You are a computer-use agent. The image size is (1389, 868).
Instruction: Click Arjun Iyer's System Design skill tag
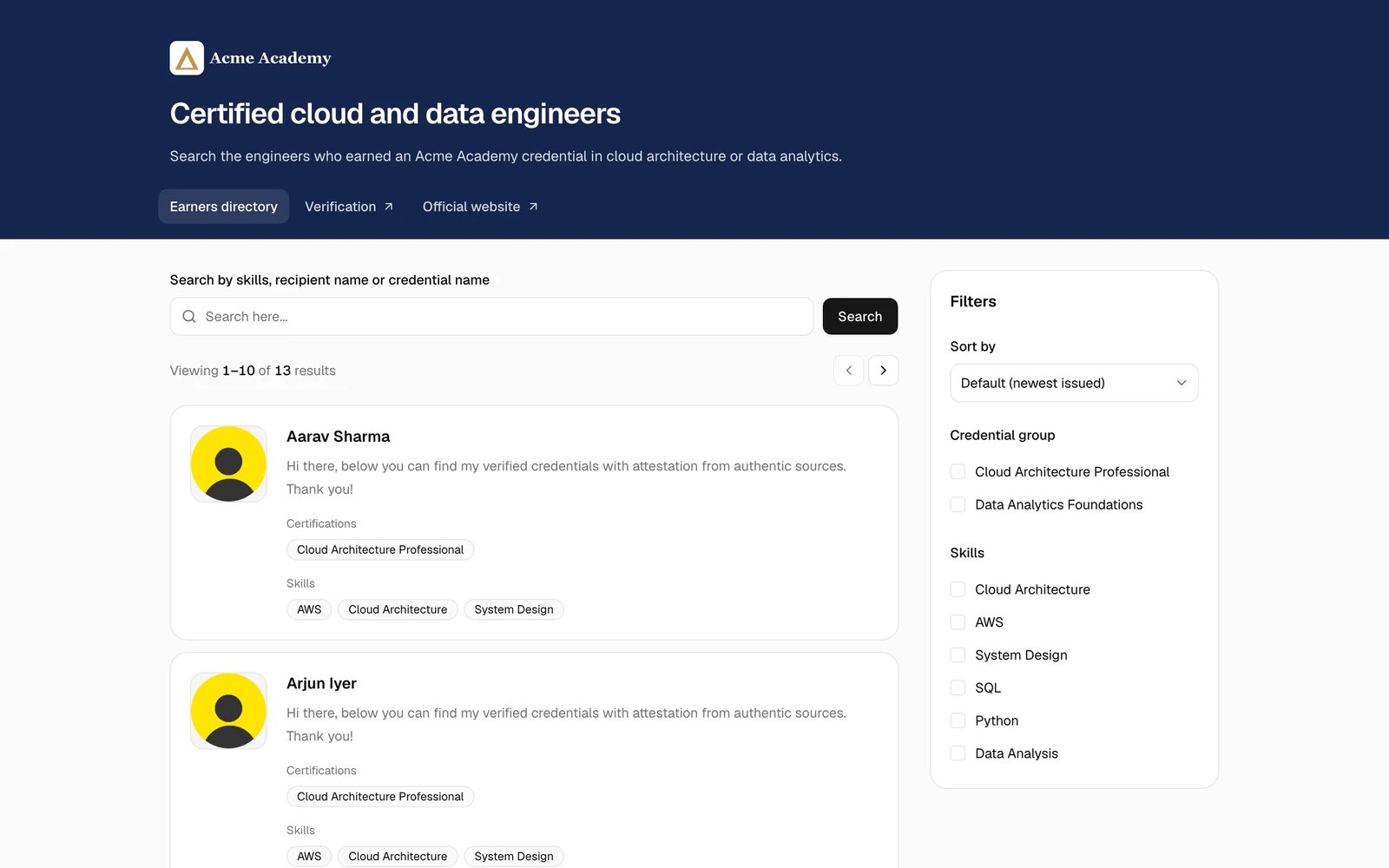click(514, 856)
